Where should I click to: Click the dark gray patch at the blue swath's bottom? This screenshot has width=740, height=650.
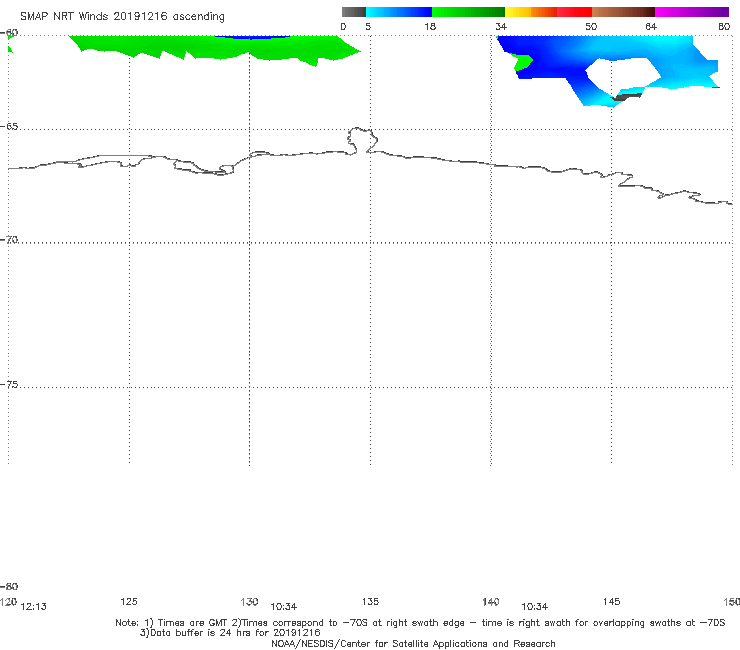point(627,97)
